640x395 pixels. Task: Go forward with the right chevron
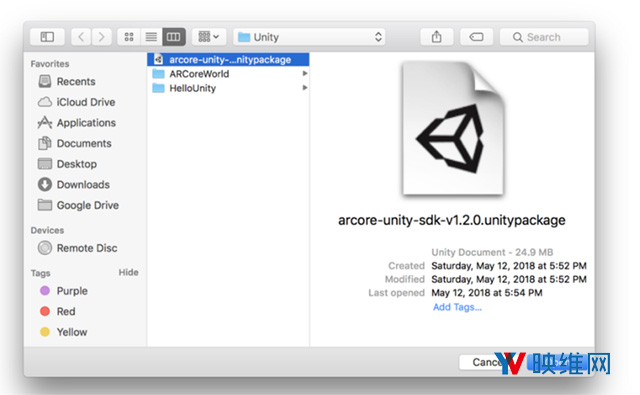101,37
